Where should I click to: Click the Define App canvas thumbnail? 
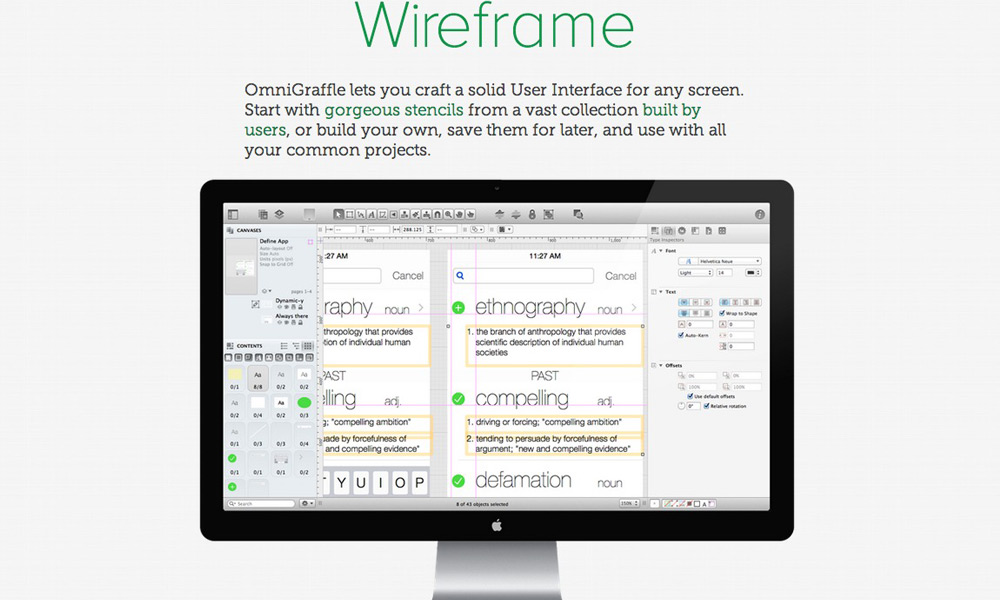coord(241,268)
